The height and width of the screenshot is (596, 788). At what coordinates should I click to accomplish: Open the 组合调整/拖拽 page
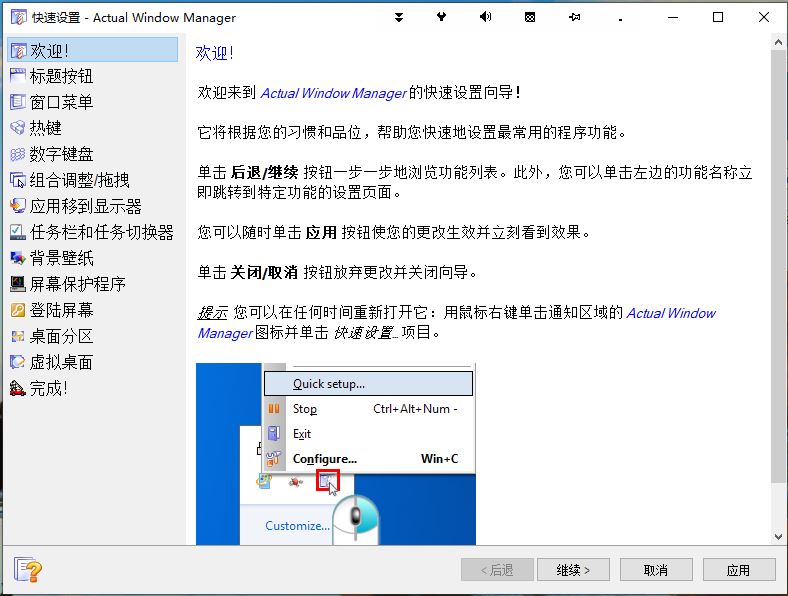point(79,180)
